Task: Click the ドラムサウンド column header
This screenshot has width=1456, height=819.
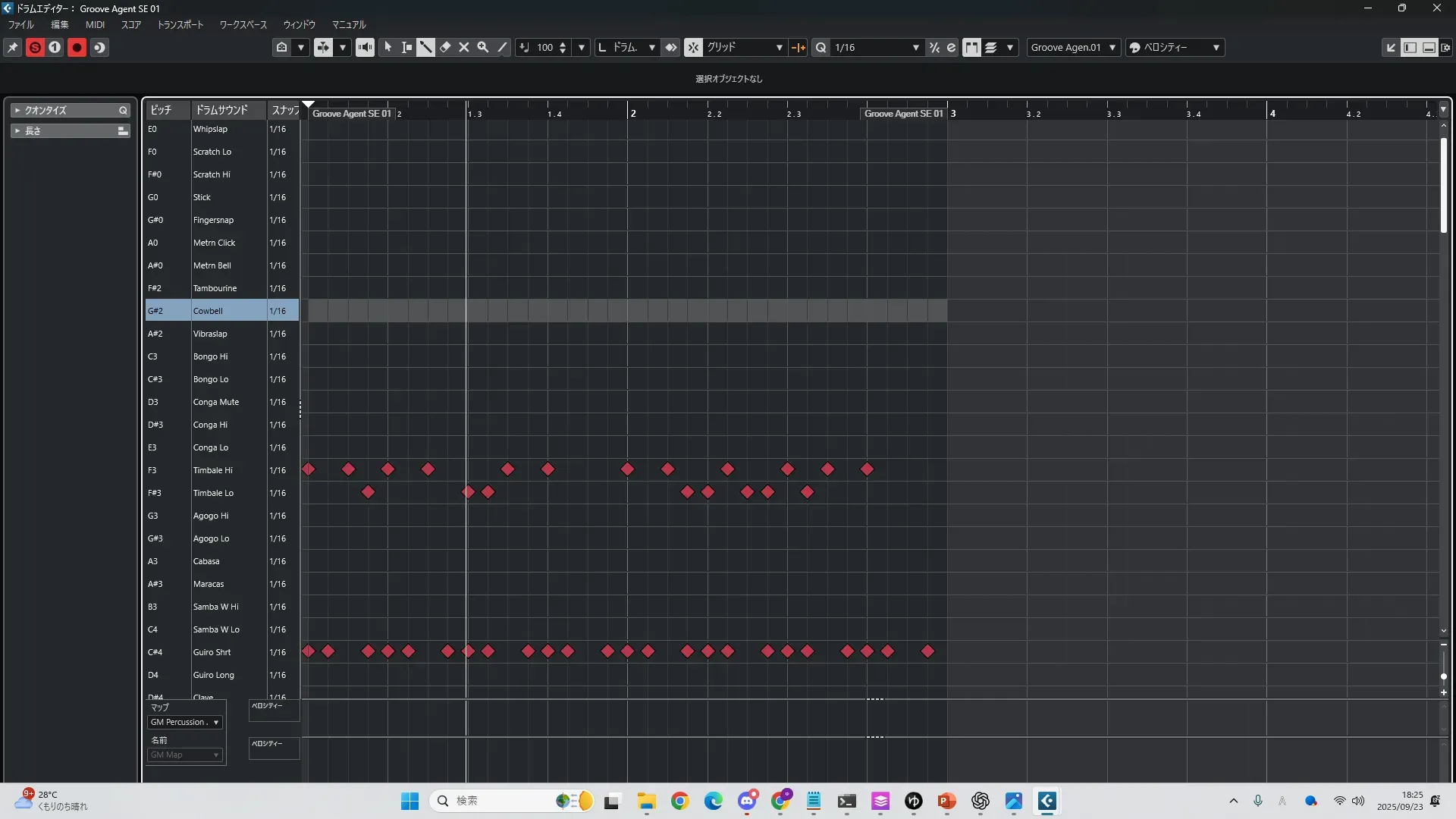Action: (x=221, y=110)
